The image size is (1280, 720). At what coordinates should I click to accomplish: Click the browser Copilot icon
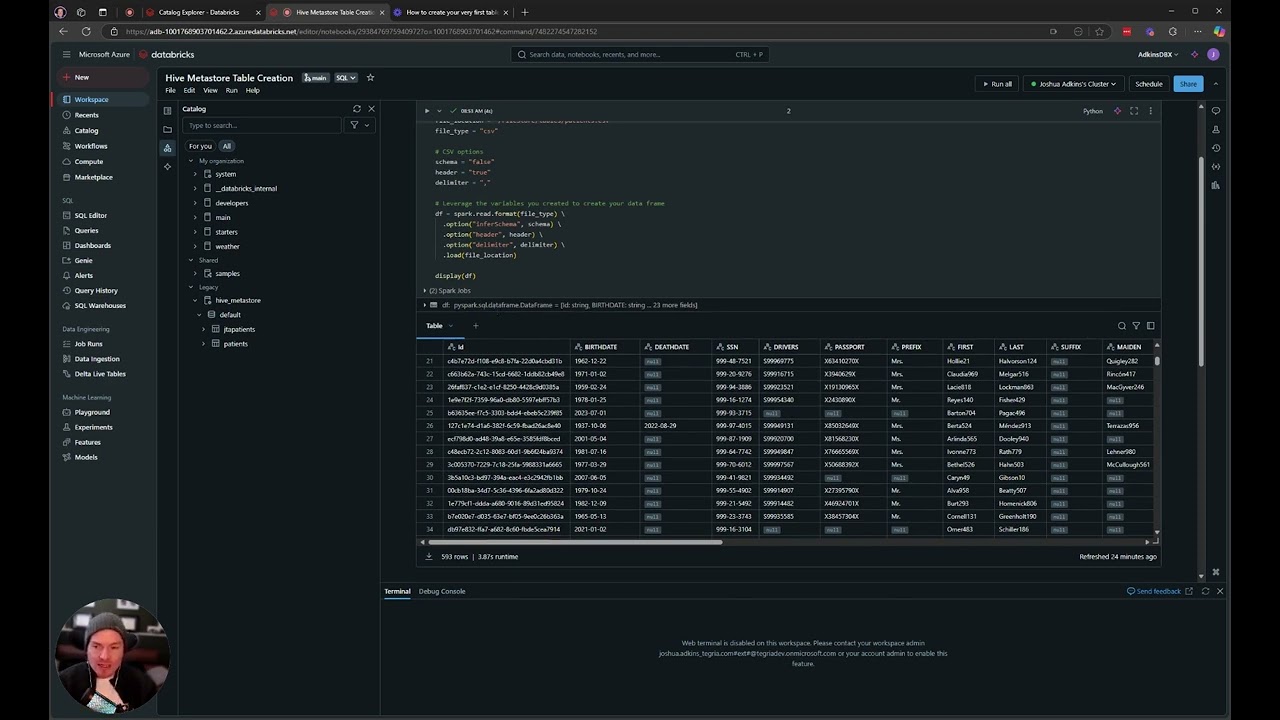pyautogui.click(x=1219, y=31)
